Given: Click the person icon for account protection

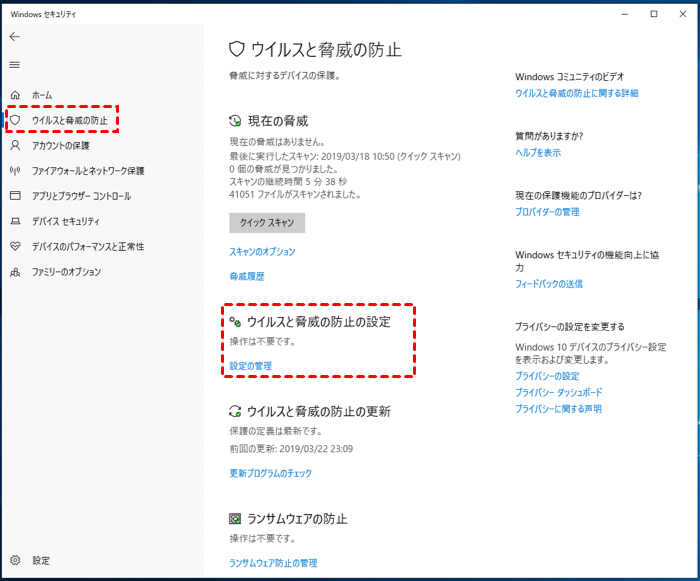Looking at the screenshot, I should pyautogui.click(x=15, y=146).
